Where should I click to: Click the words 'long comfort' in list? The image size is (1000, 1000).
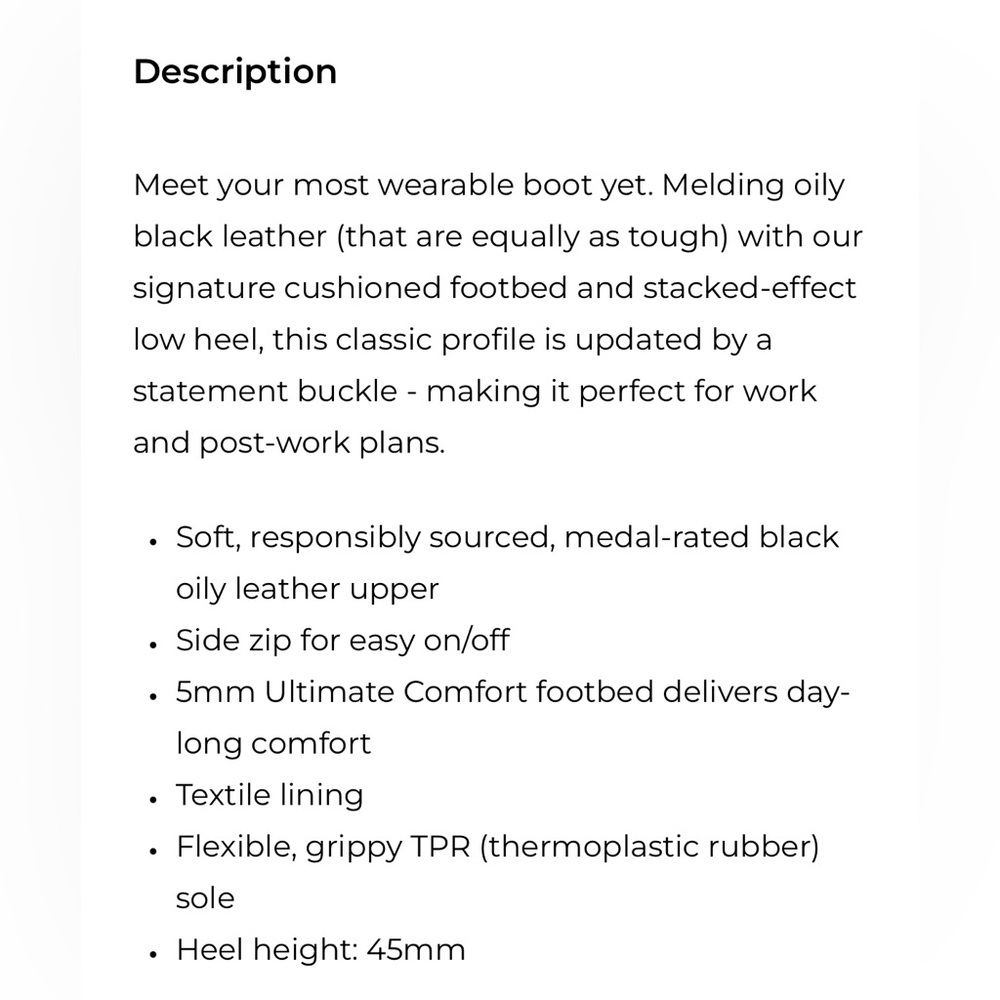pyautogui.click(x=274, y=744)
